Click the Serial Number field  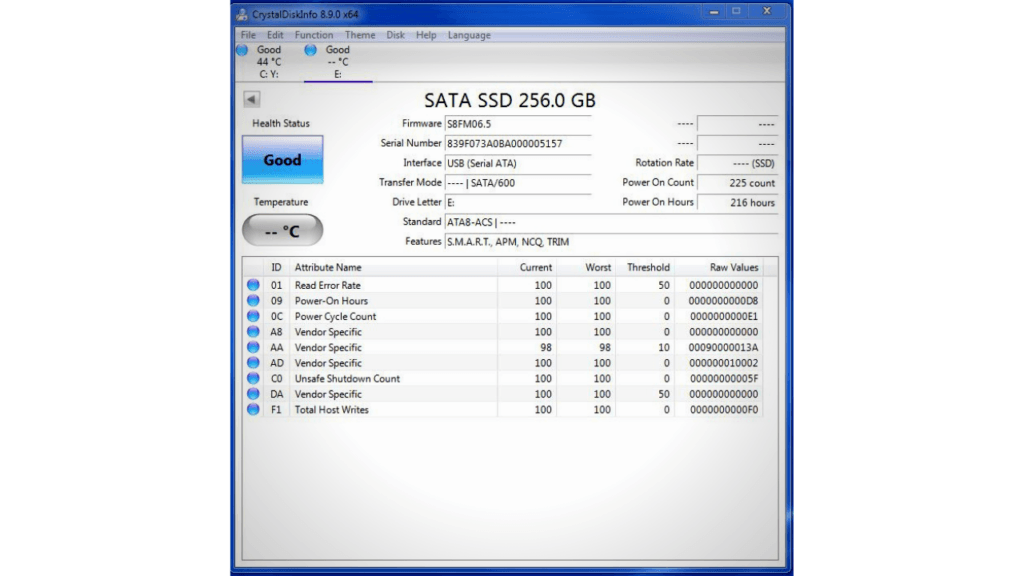[x=518, y=144]
